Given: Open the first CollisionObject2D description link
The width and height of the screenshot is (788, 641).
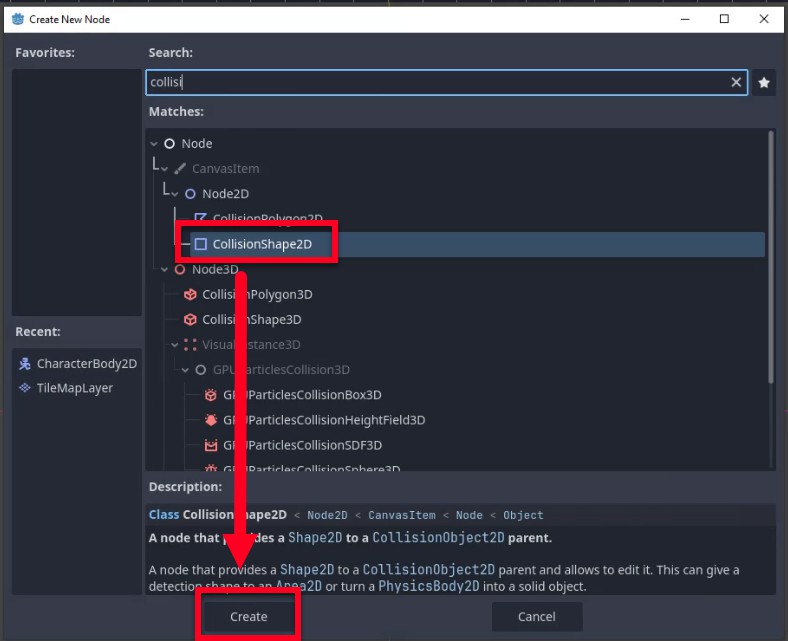Looking at the screenshot, I should pos(438,538).
